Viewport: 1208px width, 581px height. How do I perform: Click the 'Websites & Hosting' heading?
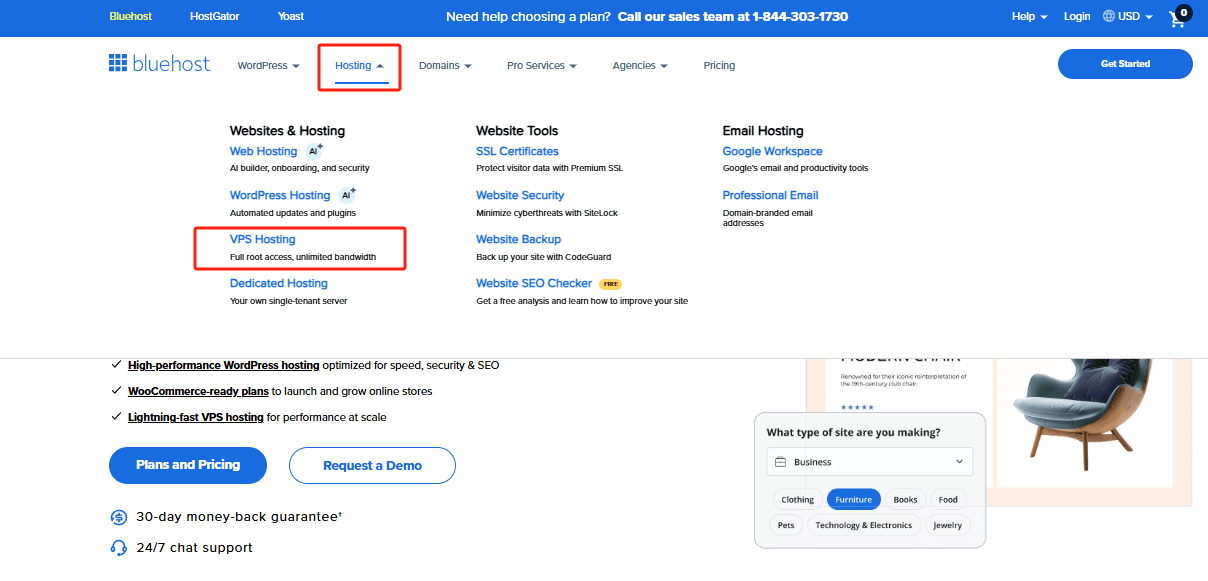point(287,131)
